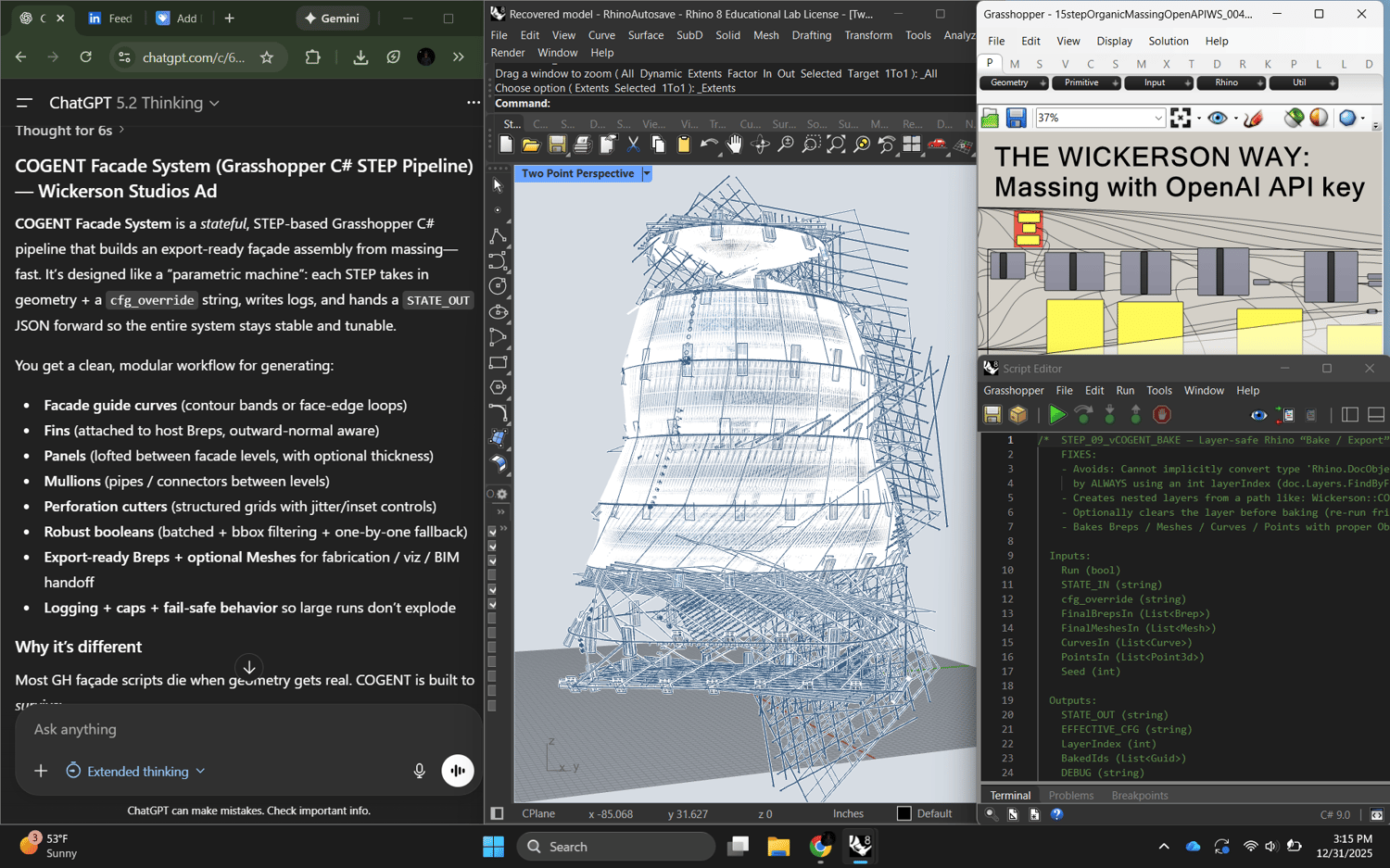
Task: Click the scroll-to-bottom arrow in ChatGPT
Action: click(249, 667)
